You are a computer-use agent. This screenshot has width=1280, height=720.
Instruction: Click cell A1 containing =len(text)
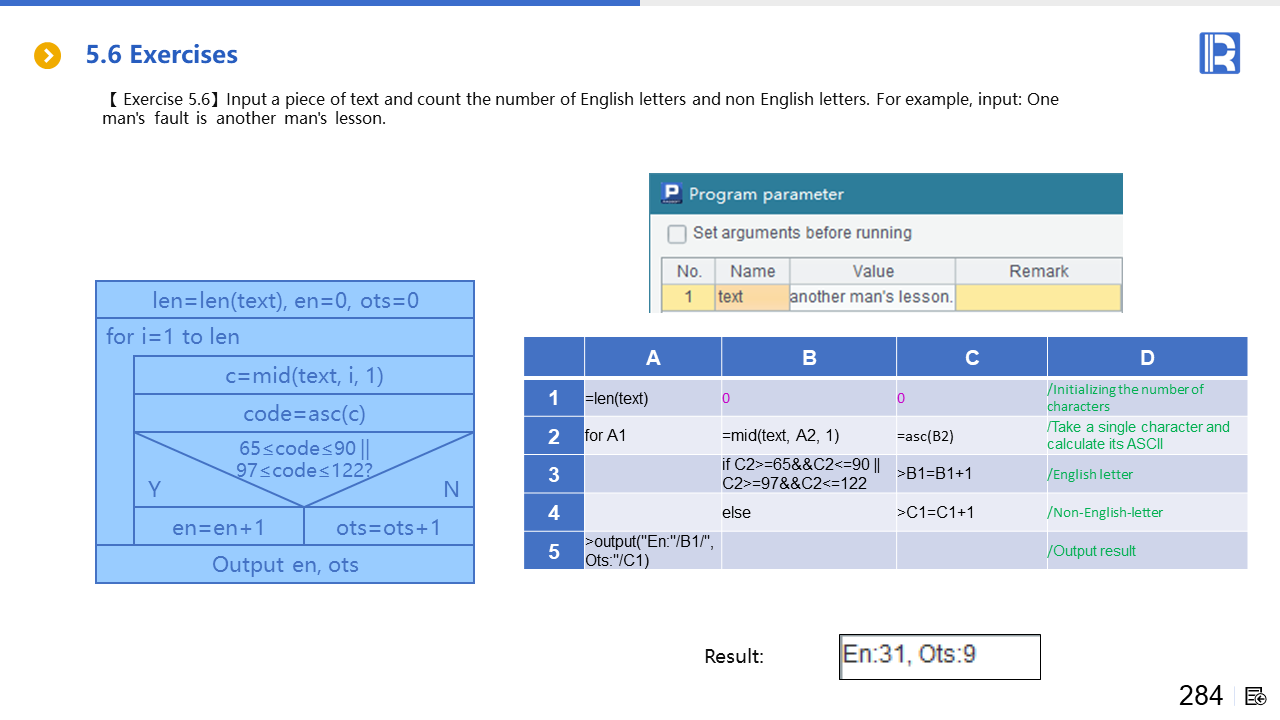click(x=653, y=398)
